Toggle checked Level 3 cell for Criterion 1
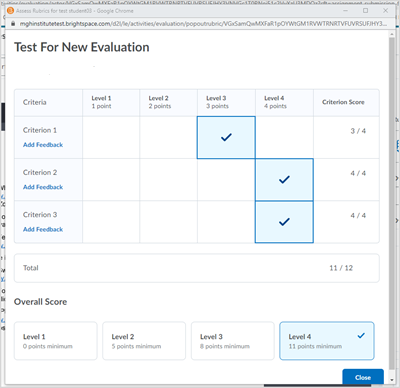Image resolution: width=400 pixels, height=388 pixels. pyautogui.click(x=226, y=137)
